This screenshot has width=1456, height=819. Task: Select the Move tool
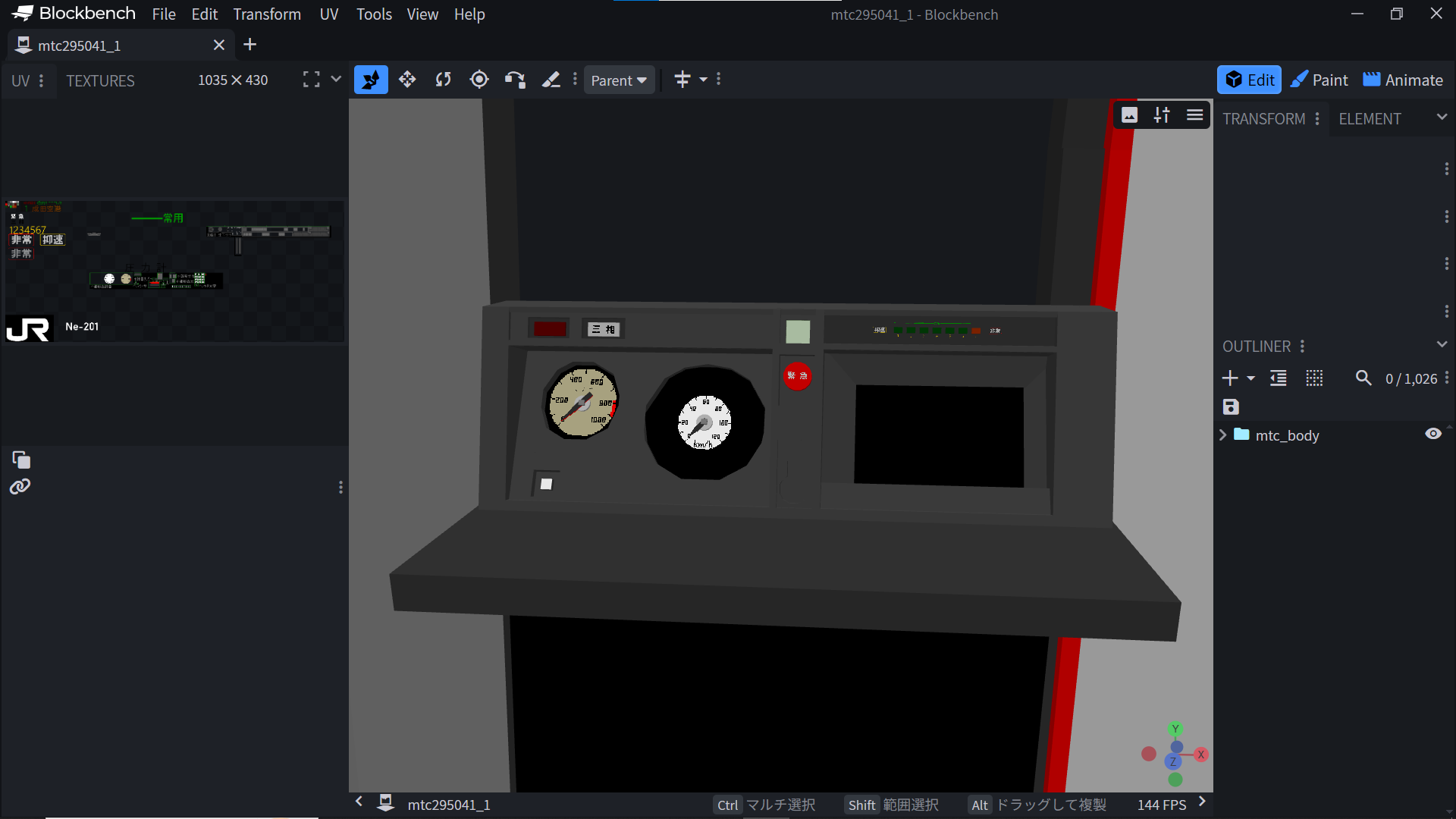(x=407, y=80)
